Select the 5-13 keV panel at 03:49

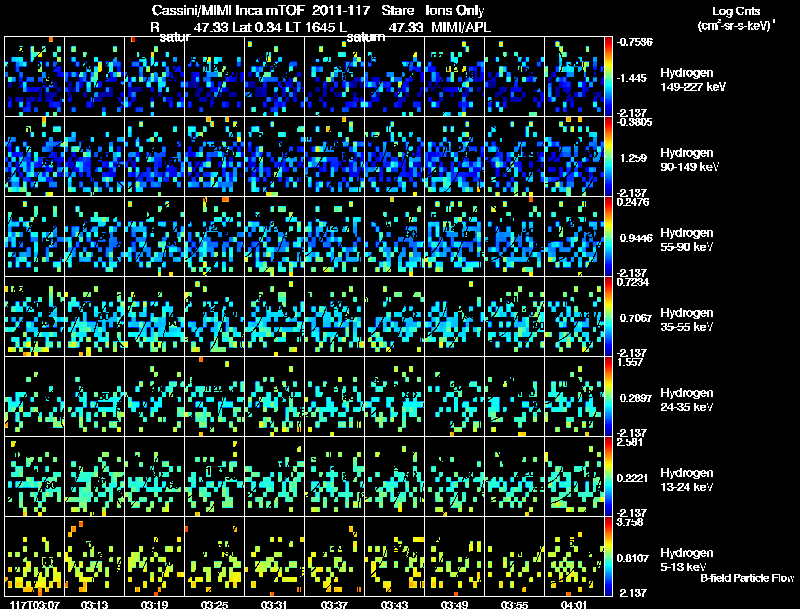(x=455, y=557)
